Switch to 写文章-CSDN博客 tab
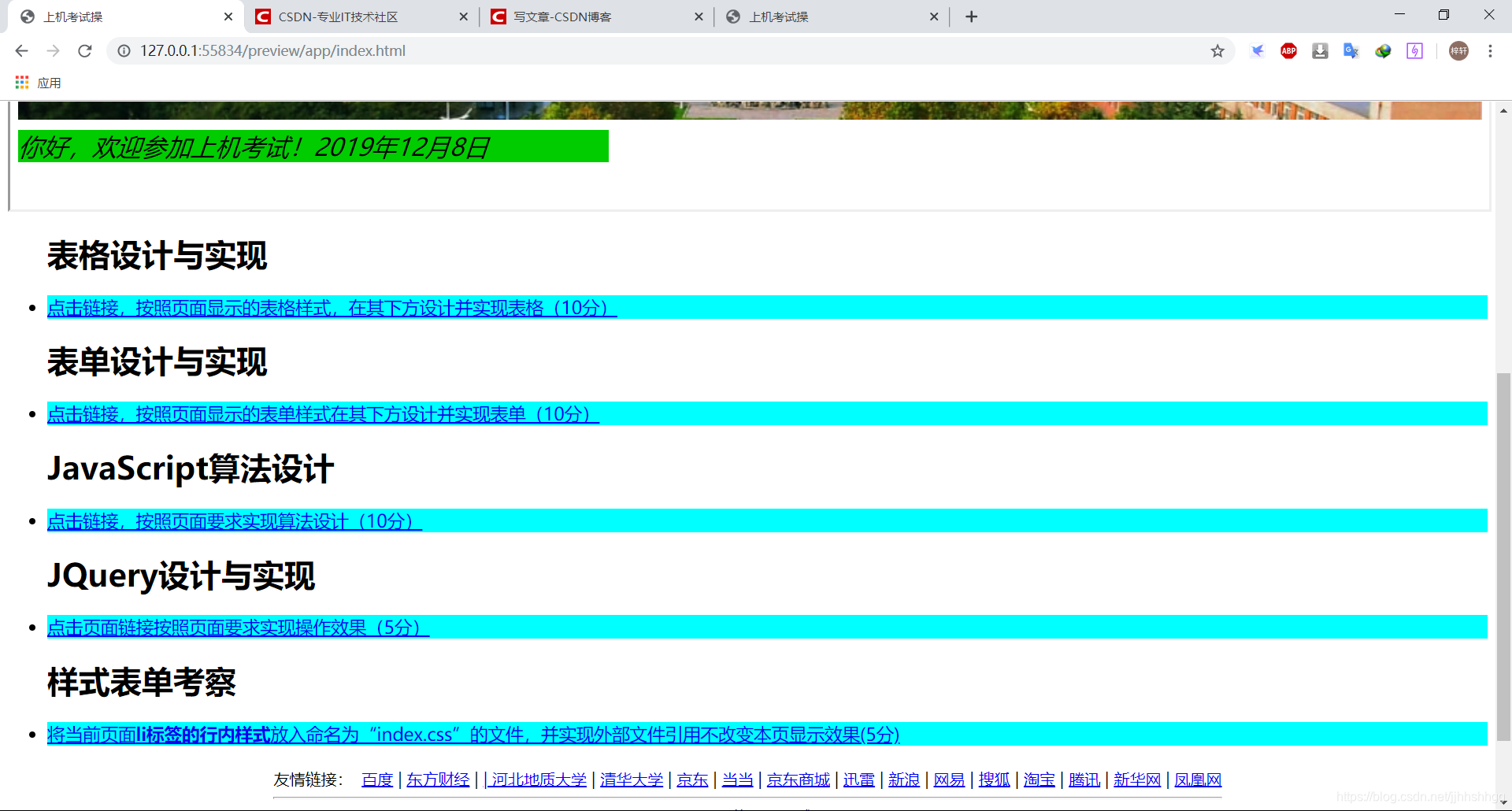The width and height of the screenshot is (1512, 811). click(x=562, y=17)
